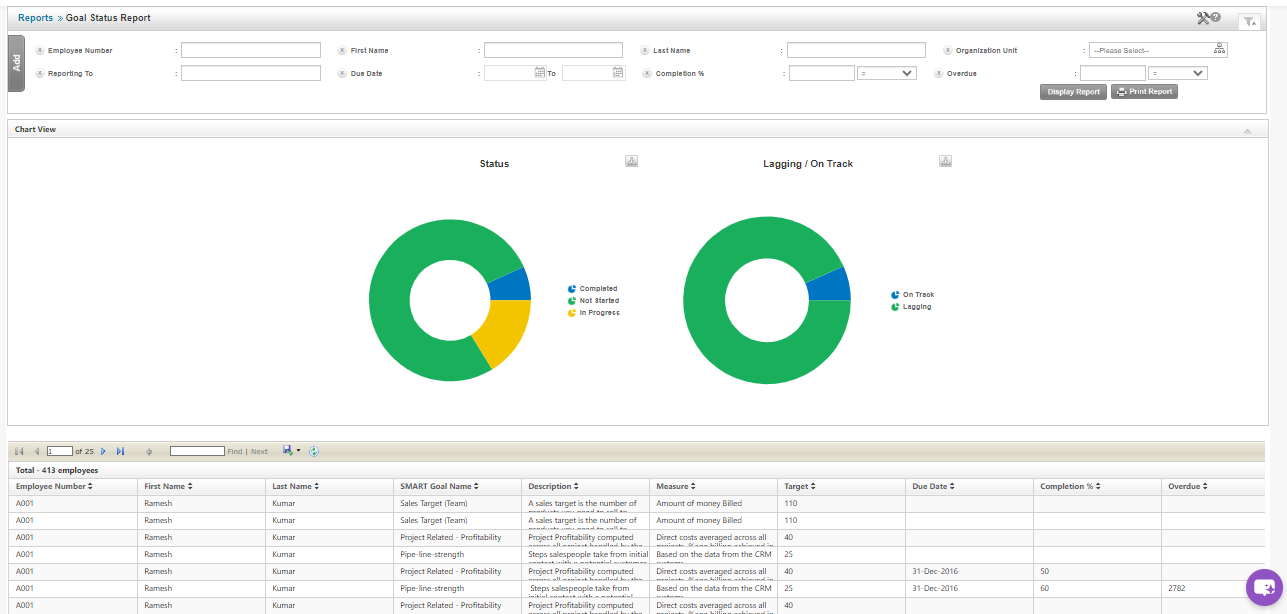Image resolution: width=1287 pixels, height=614 pixels.
Task: Expand the export format dropdown arrow
Action: (x=298, y=451)
